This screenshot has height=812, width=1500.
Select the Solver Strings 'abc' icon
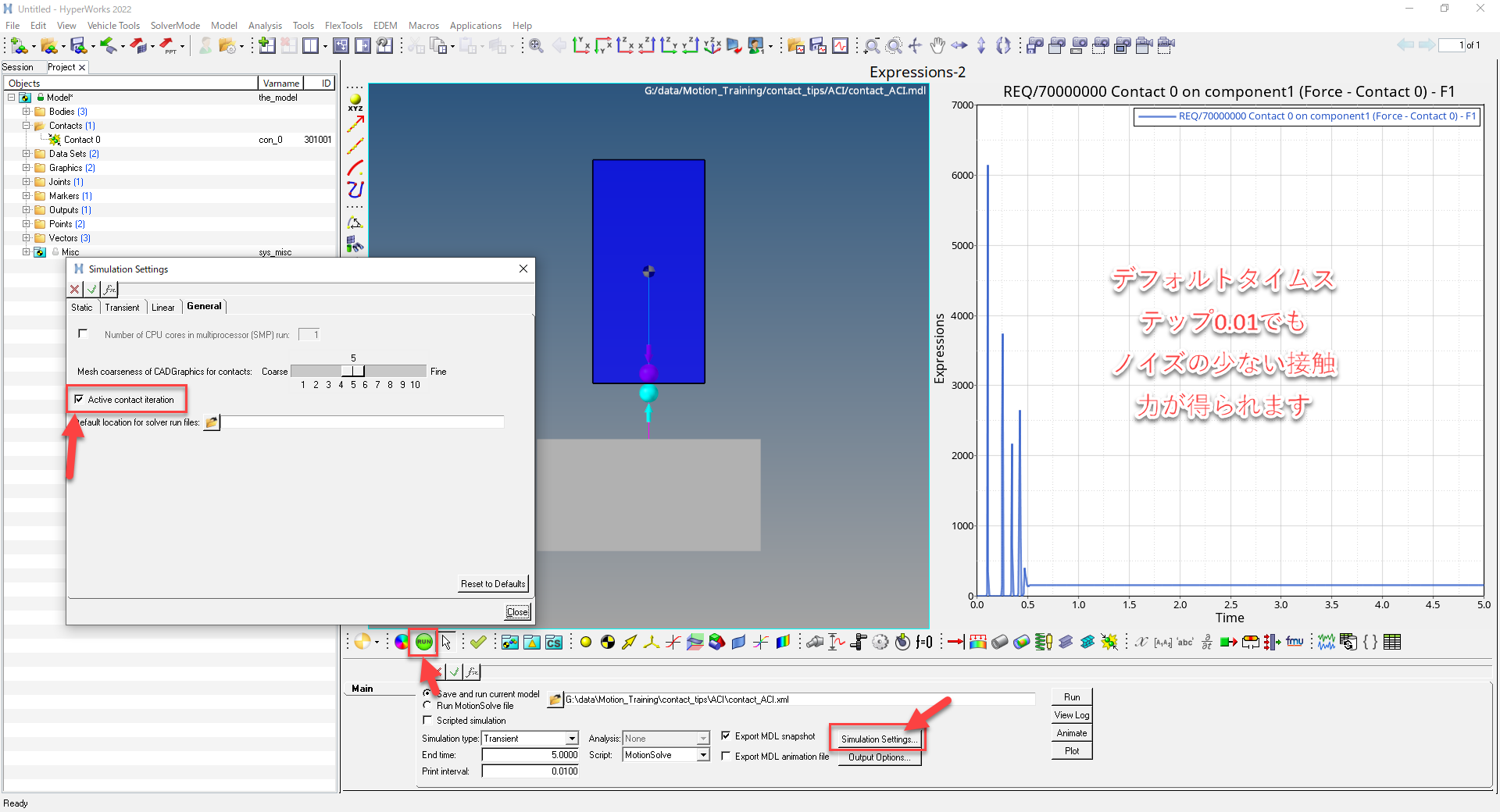(1185, 642)
